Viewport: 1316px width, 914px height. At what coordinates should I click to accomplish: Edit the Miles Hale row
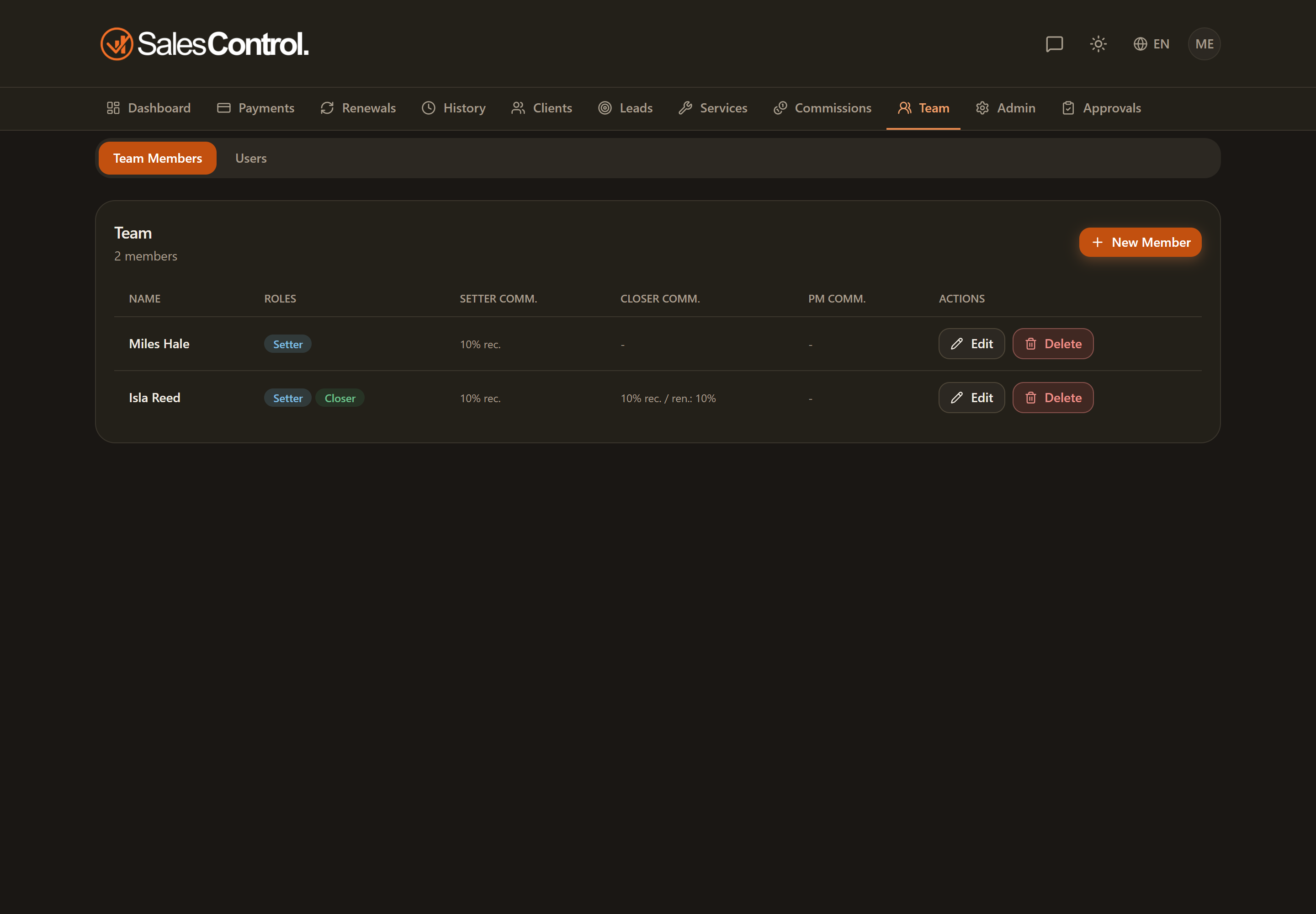point(971,344)
